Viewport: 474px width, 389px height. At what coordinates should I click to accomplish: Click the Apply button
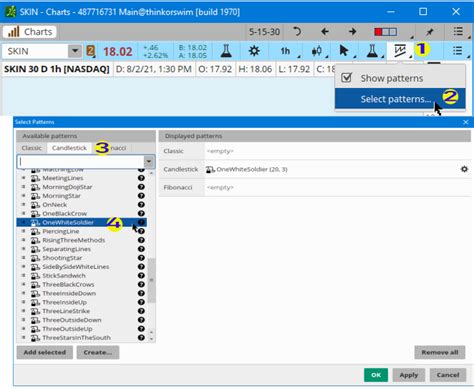coord(409,375)
